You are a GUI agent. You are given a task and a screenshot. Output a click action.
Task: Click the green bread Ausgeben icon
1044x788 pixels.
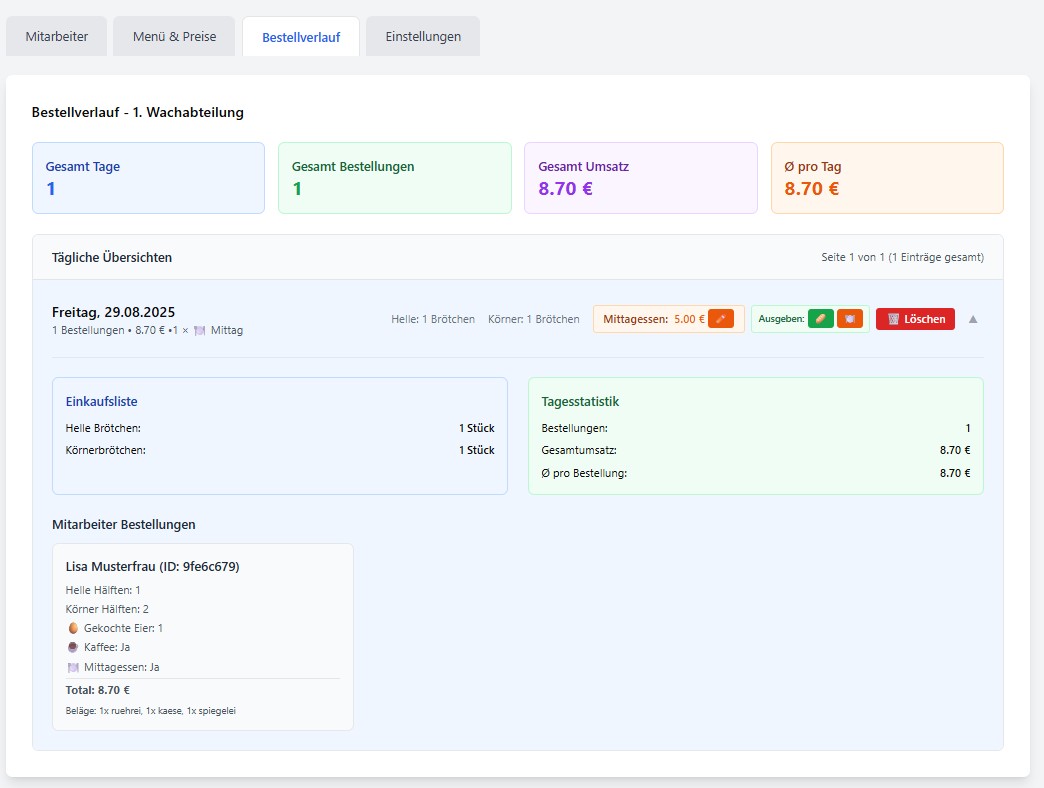point(820,319)
